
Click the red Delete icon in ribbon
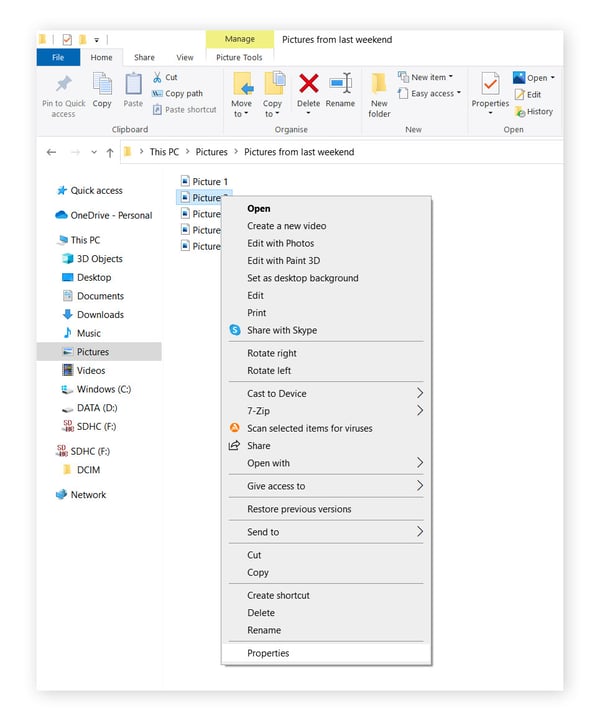point(309,84)
